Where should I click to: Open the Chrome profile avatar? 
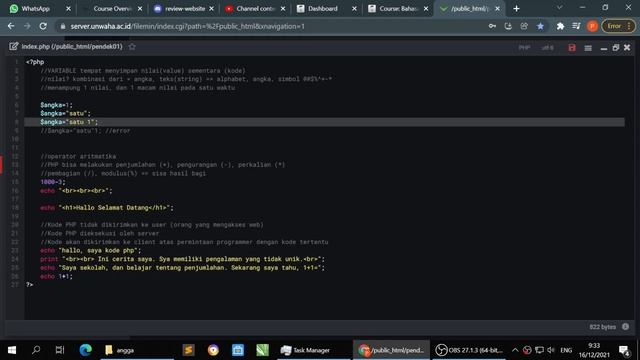coord(592,26)
